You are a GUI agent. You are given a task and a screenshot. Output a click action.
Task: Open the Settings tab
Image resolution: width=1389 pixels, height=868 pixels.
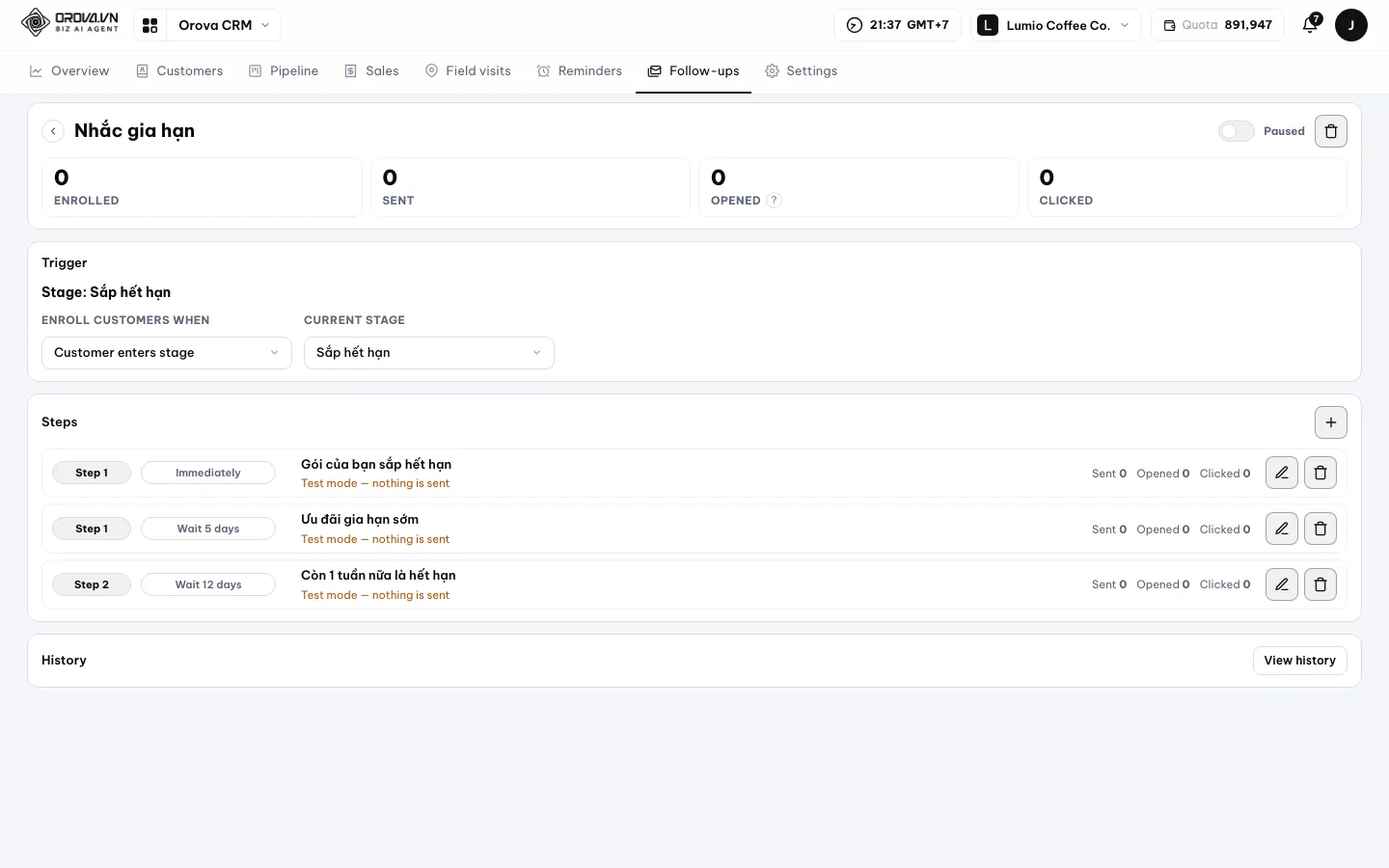pyautogui.click(x=801, y=71)
